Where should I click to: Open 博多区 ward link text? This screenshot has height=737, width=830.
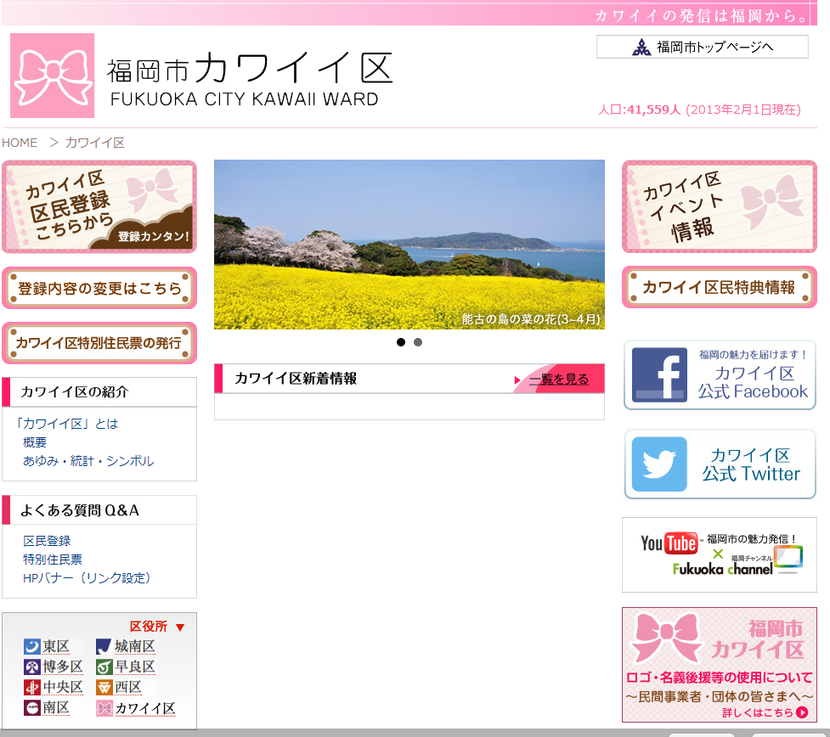pyautogui.click(x=62, y=667)
